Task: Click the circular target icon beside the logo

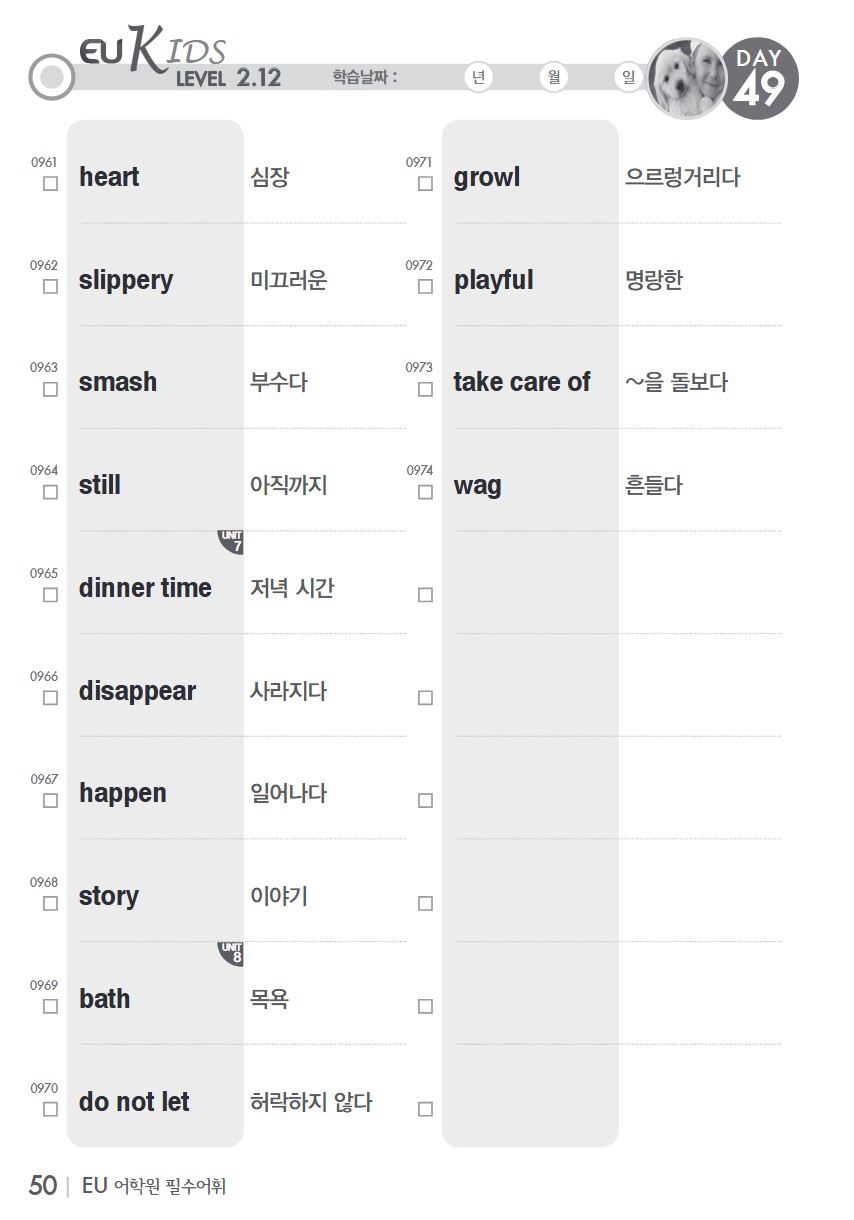Action: [x=52, y=77]
